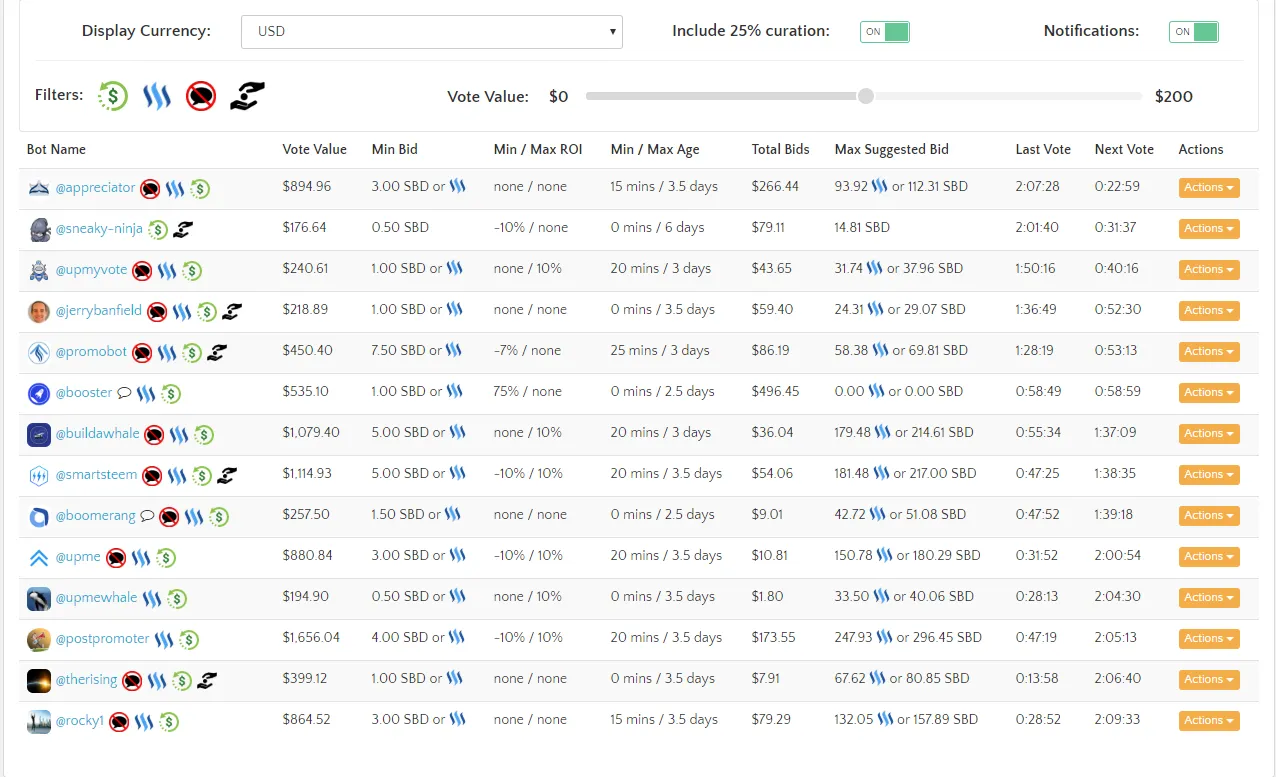Open the @boomerang bot link
This screenshot has height=777, width=1276.
click(95, 516)
